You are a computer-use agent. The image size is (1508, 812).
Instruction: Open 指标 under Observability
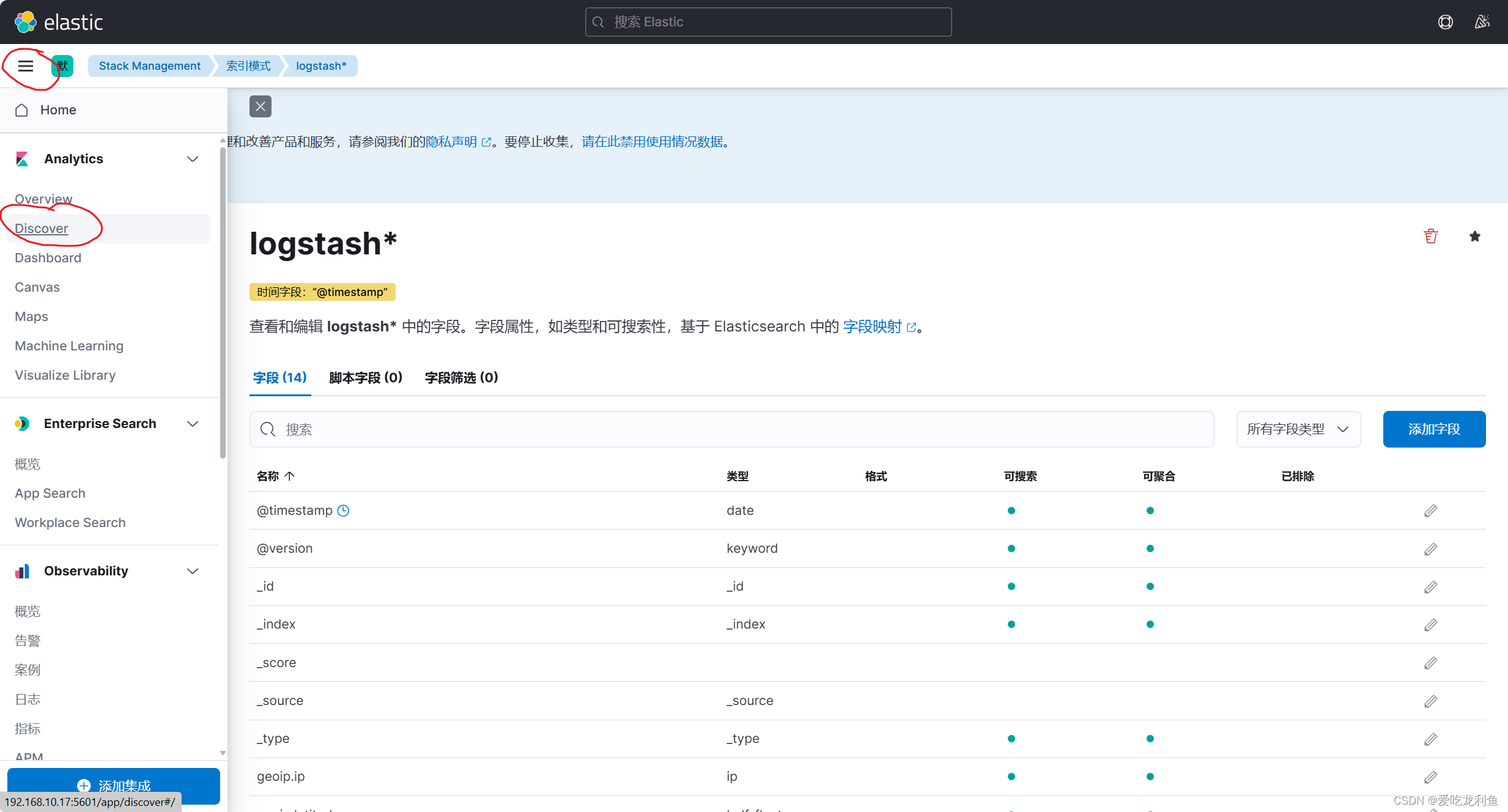[x=28, y=729]
